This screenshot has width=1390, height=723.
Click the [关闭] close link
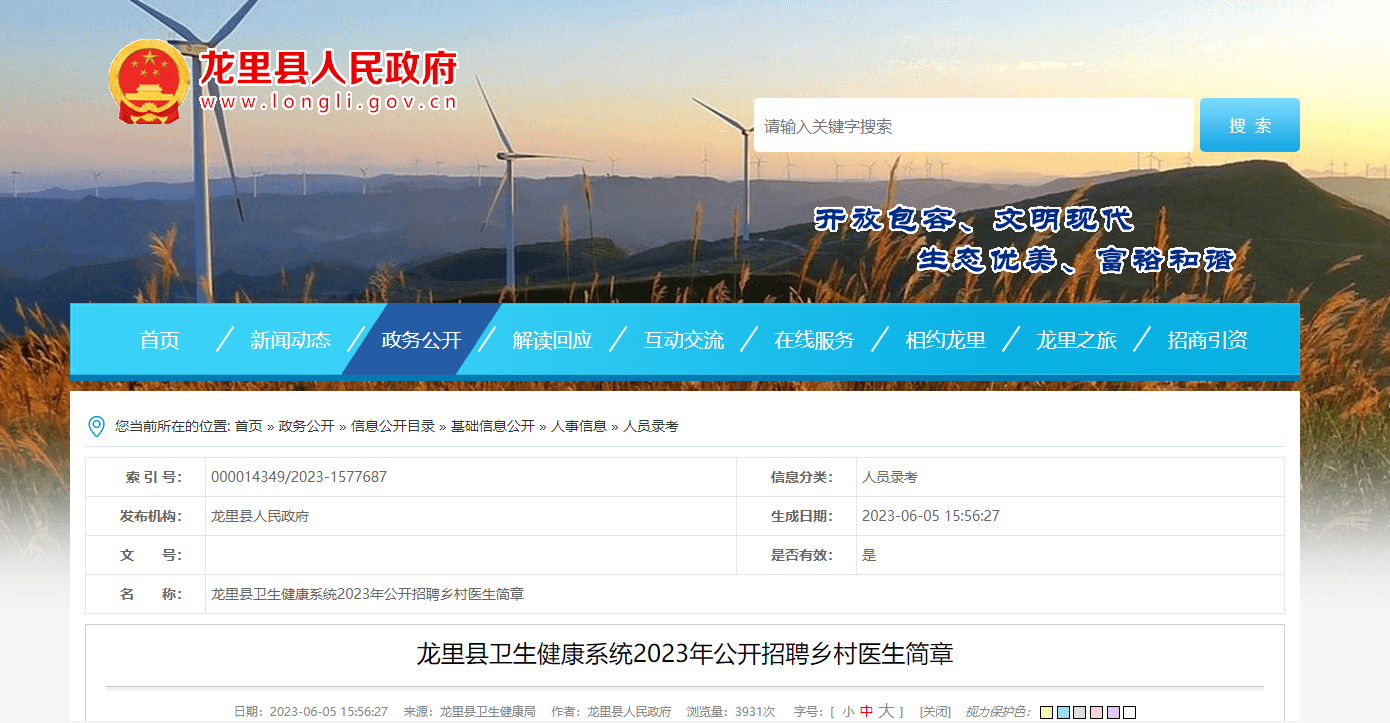point(935,712)
